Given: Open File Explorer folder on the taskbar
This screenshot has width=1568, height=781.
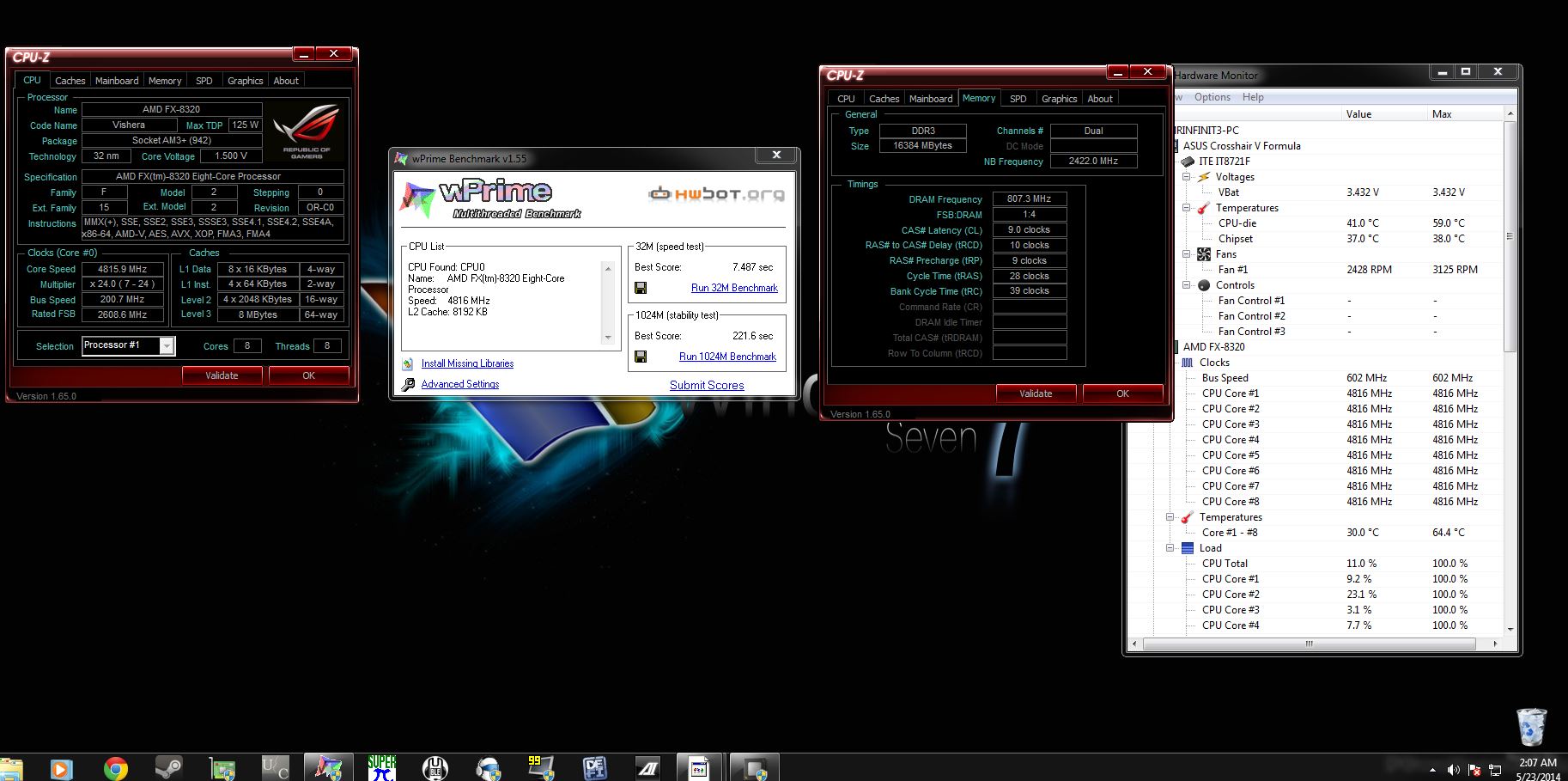Looking at the screenshot, I should 12,767.
